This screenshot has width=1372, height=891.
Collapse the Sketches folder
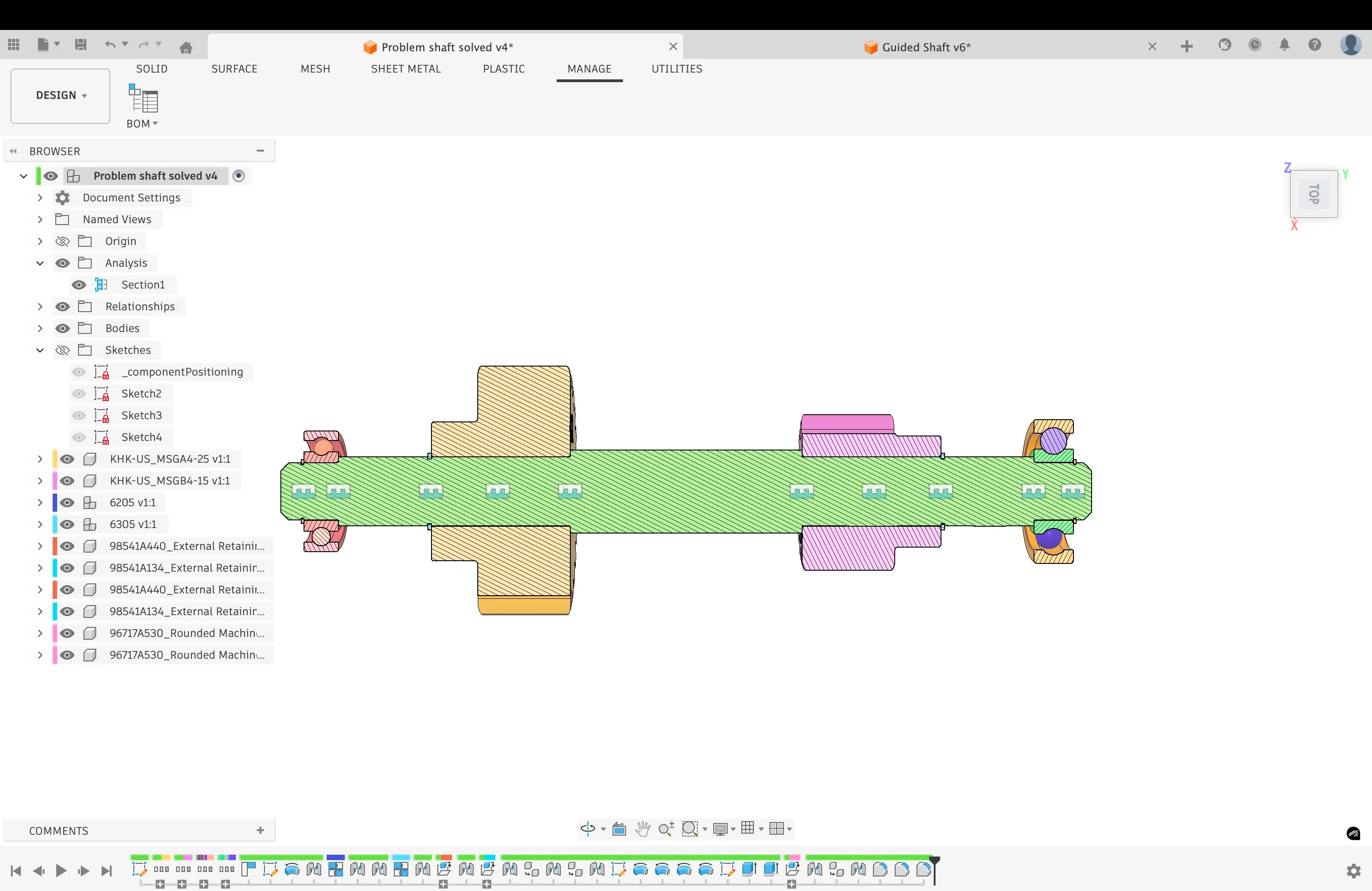(40, 350)
